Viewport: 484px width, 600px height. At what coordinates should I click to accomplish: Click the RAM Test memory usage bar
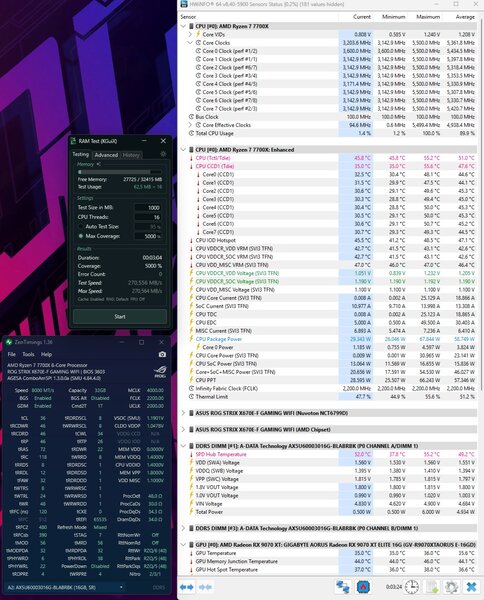pos(119,172)
